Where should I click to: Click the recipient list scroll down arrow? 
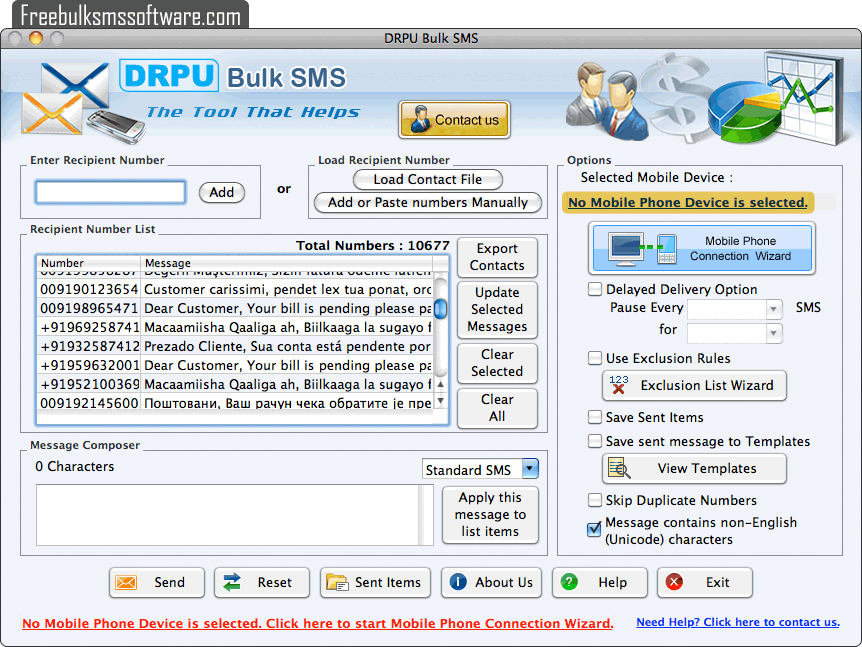pyautogui.click(x=440, y=401)
